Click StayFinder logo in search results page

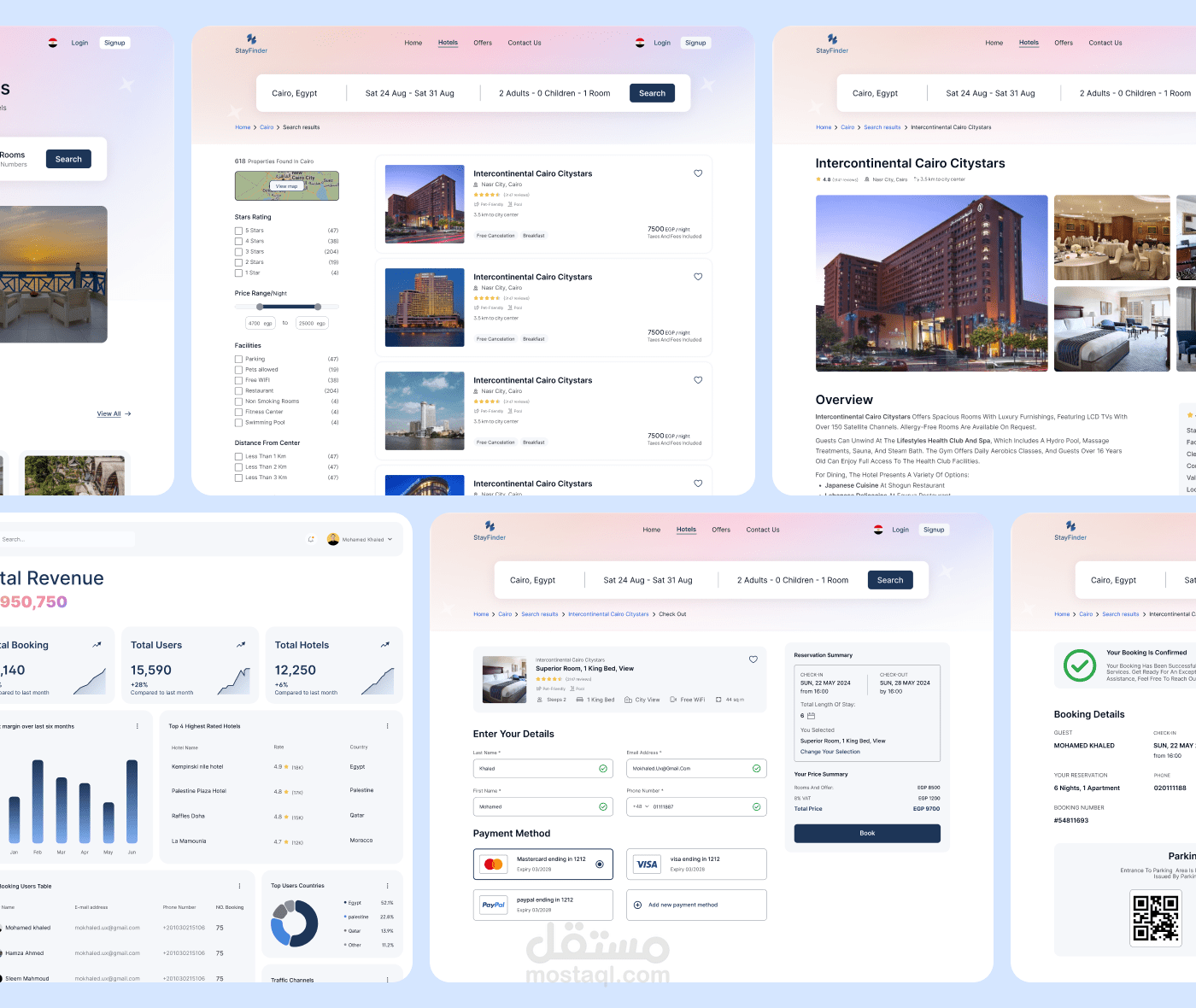(251, 44)
